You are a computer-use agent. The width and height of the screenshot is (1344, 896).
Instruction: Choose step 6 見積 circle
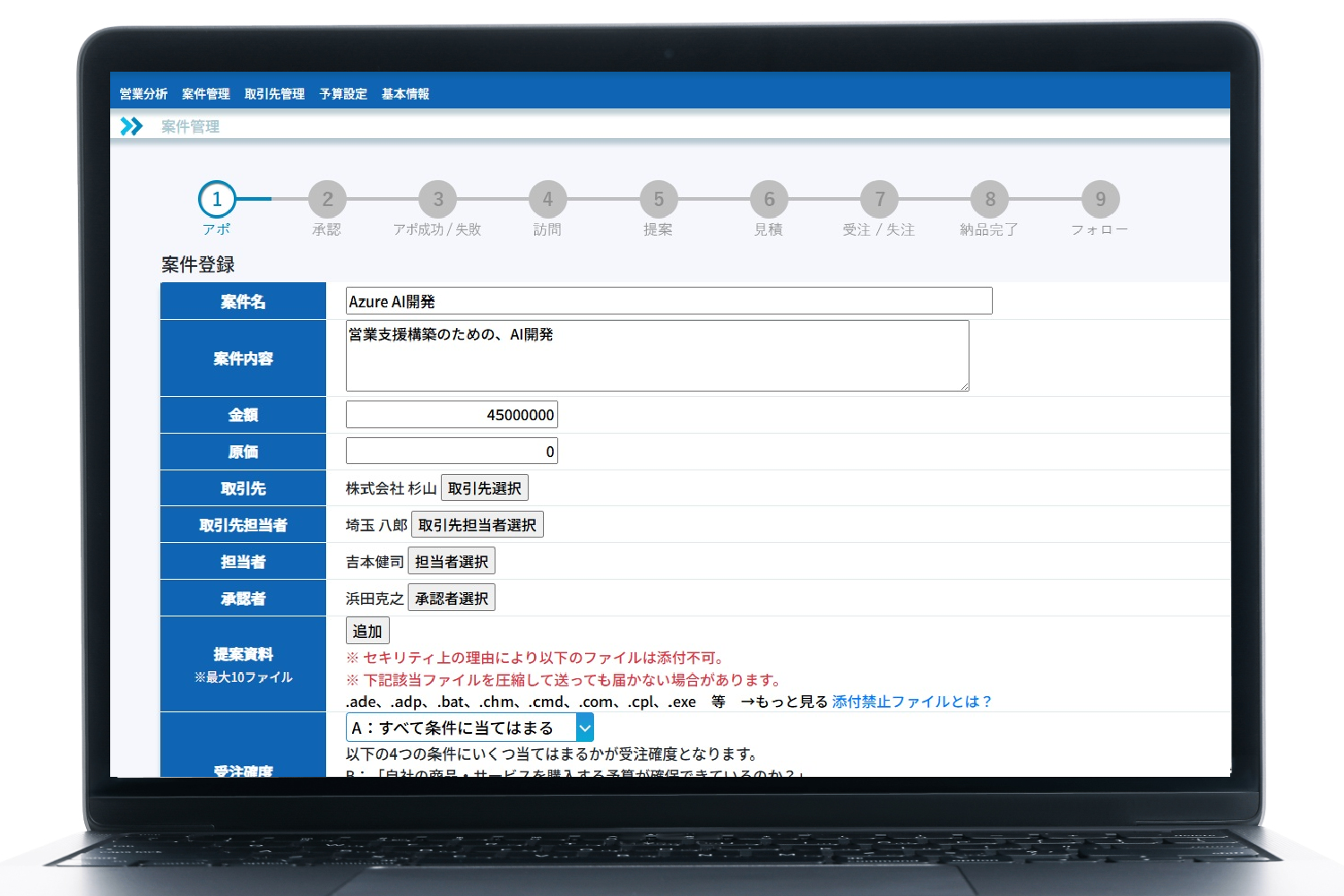click(769, 199)
